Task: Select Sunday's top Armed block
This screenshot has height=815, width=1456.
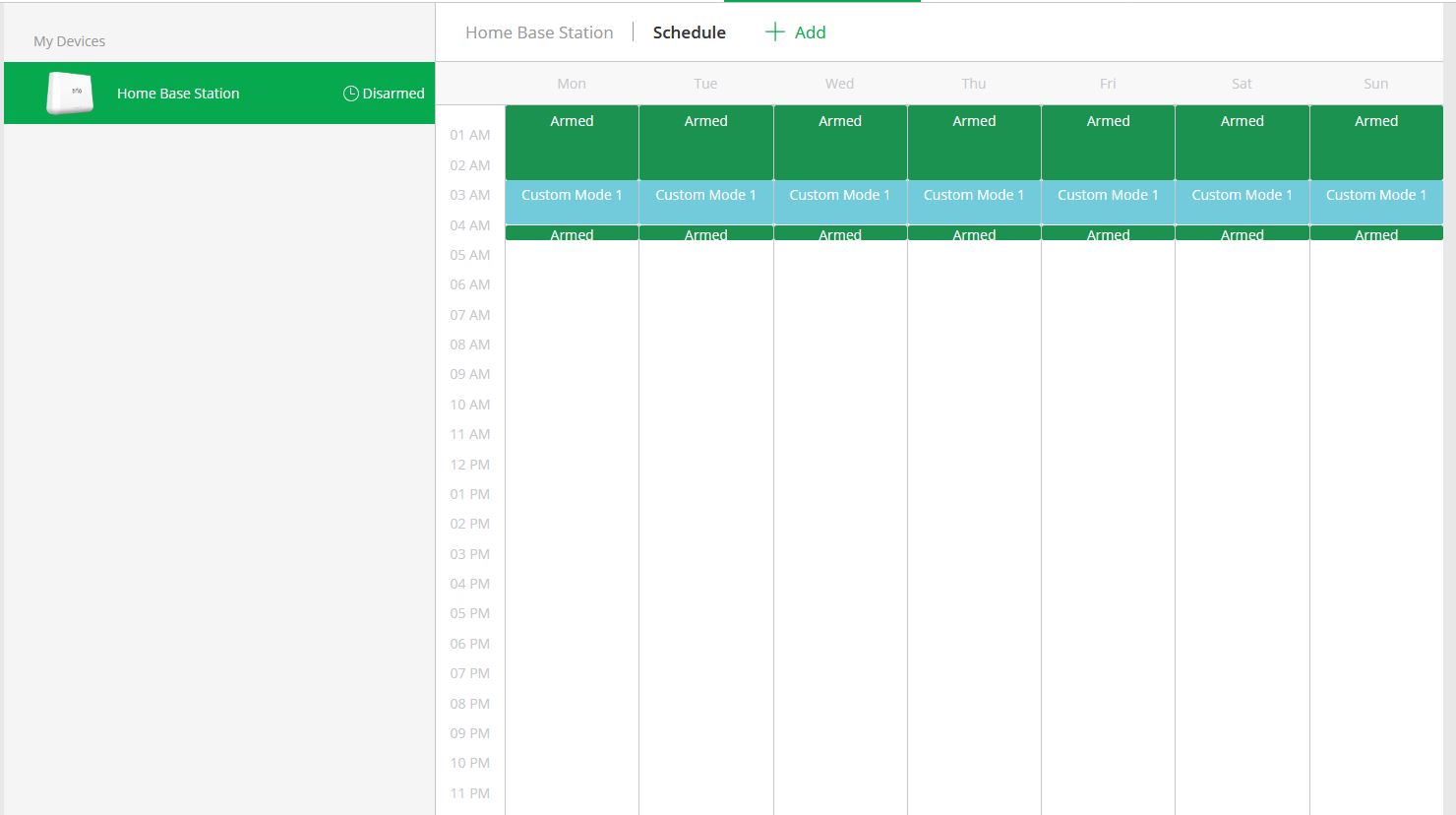Action: pyautogui.click(x=1375, y=143)
